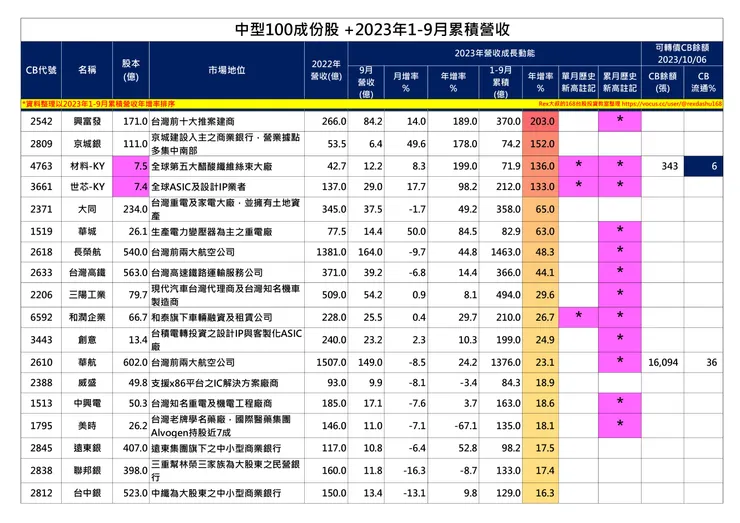Image resolution: width=740 pixels, height=523 pixels.
Task: Click the name 威盛
Action: (x=87, y=383)
